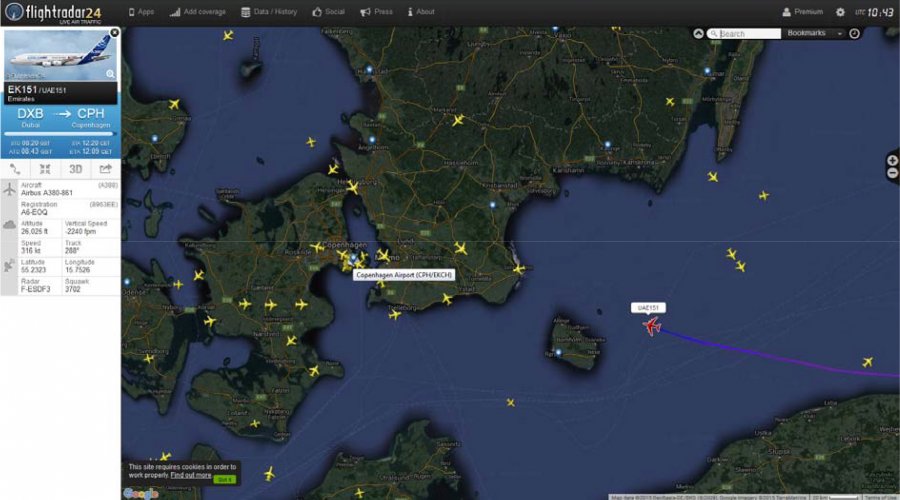The height and width of the screenshot is (500, 900).
Task: Collapse the search bar with the up-arrow icon
Action: click(x=698, y=33)
